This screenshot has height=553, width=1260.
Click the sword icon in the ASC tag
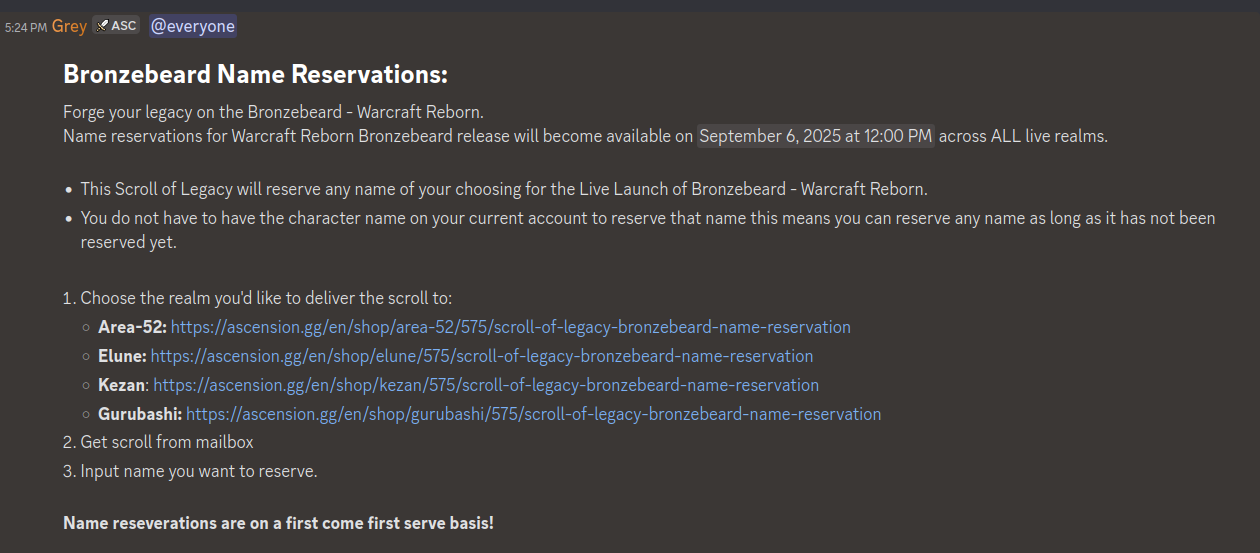point(103,26)
